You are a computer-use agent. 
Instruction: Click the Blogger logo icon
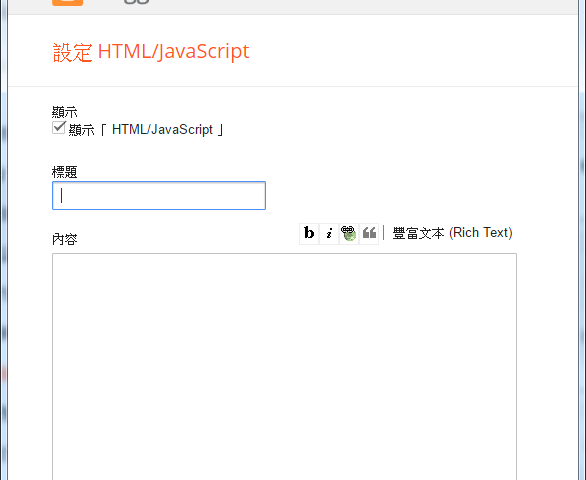tap(68, 2)
